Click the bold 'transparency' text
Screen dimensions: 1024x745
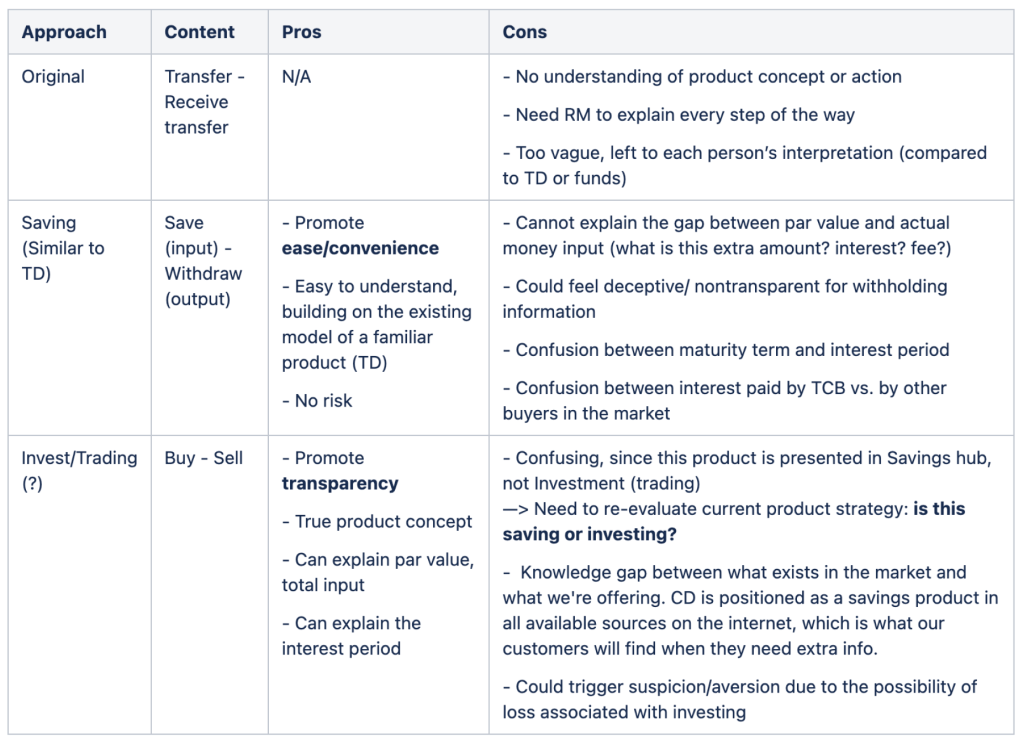[x=340, y=483]
